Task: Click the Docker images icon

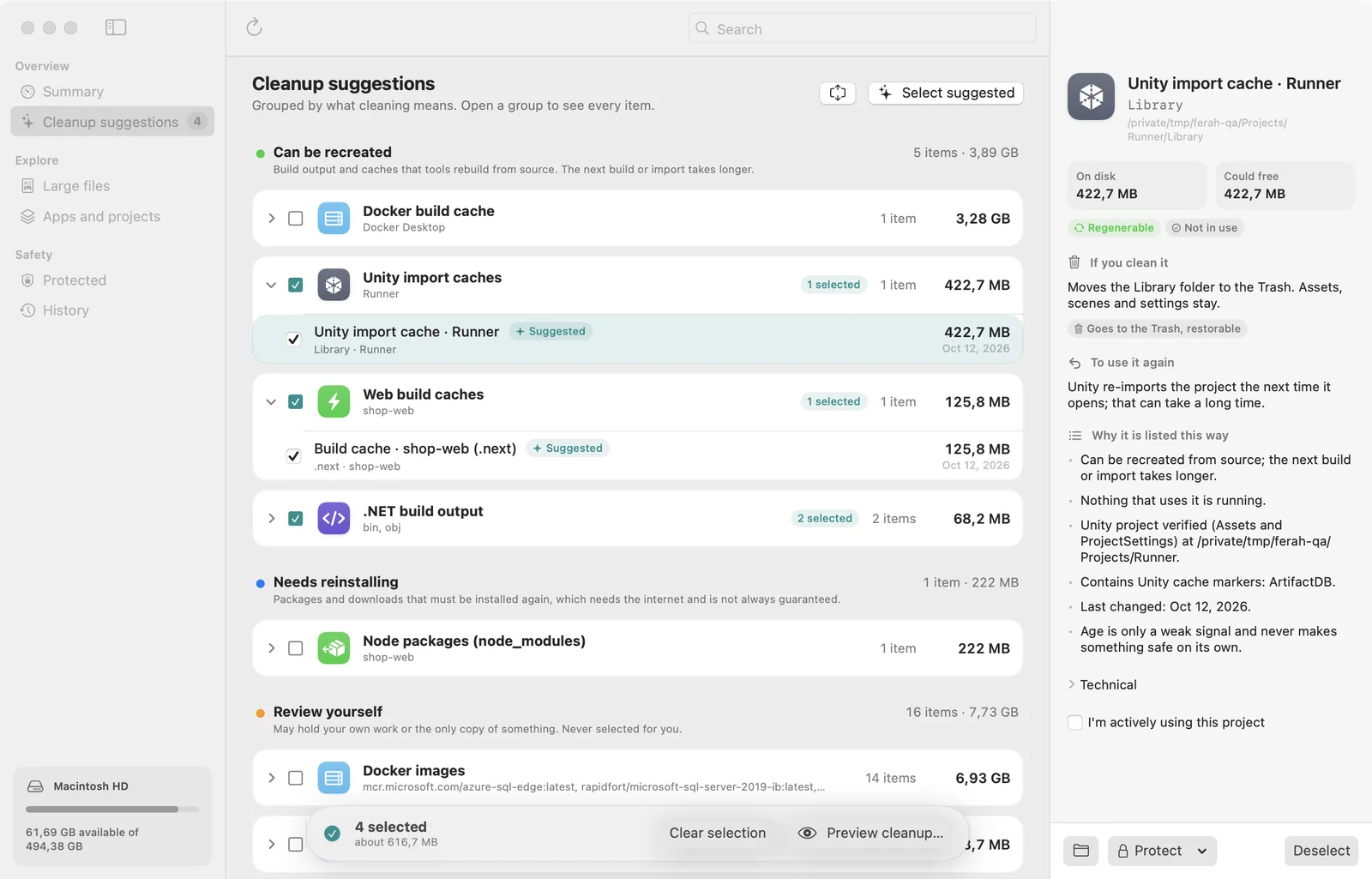Action: (334, 778)
